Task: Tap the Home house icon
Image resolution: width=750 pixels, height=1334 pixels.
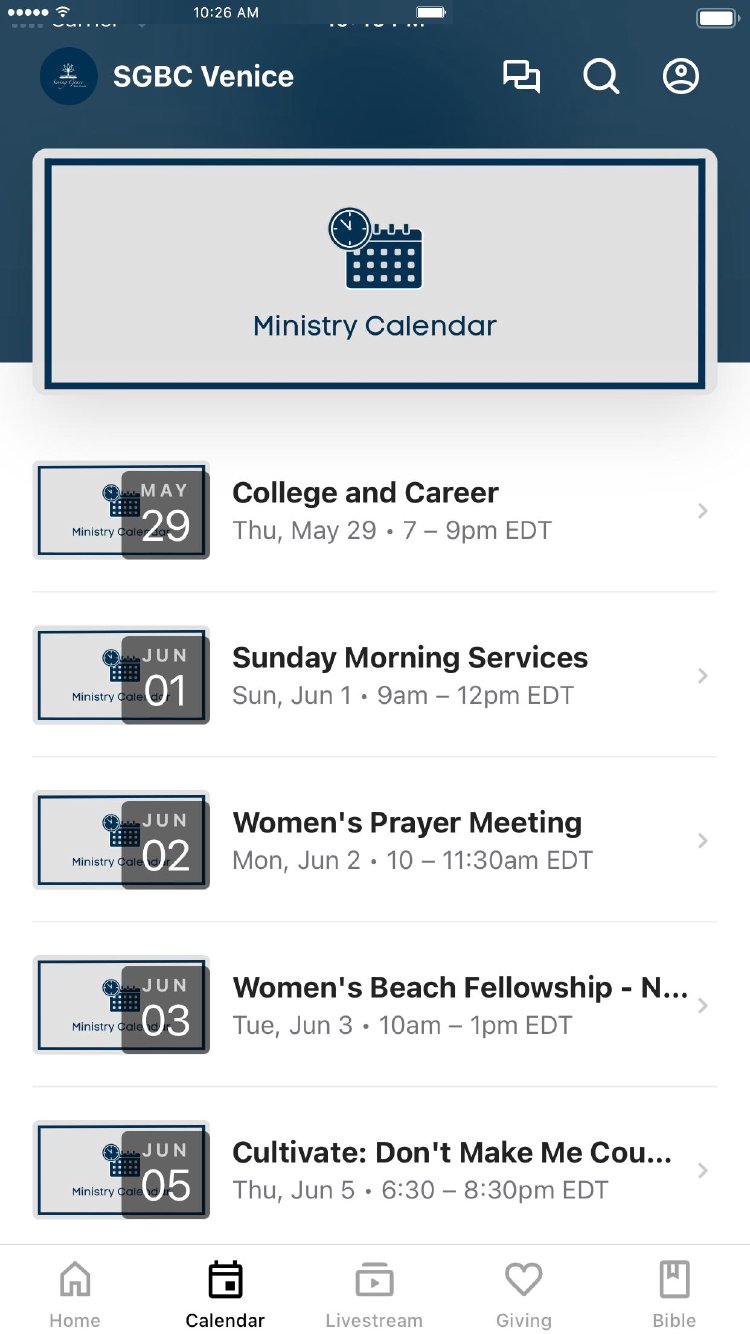Action: coord(75,1280)
